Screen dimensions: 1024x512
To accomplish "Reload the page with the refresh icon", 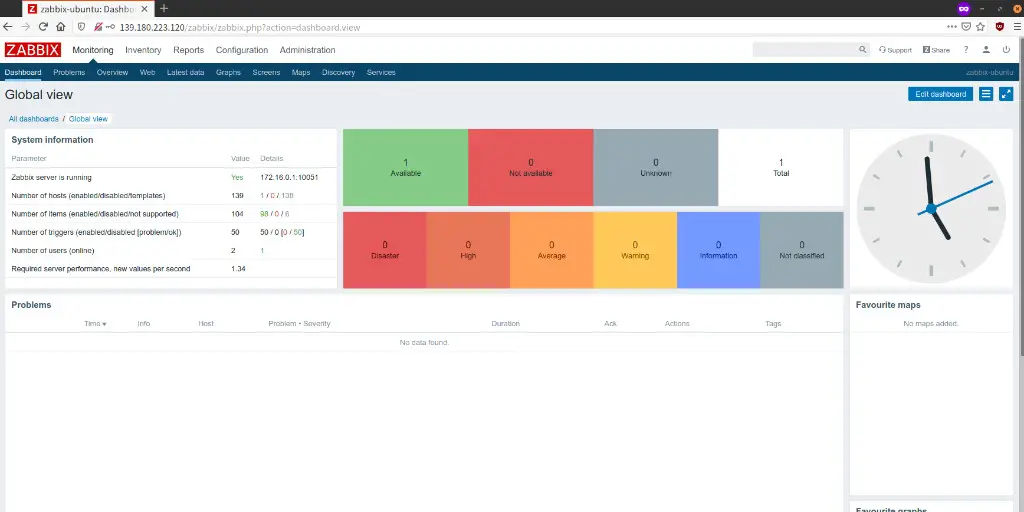I will click(x=43, y=27).
